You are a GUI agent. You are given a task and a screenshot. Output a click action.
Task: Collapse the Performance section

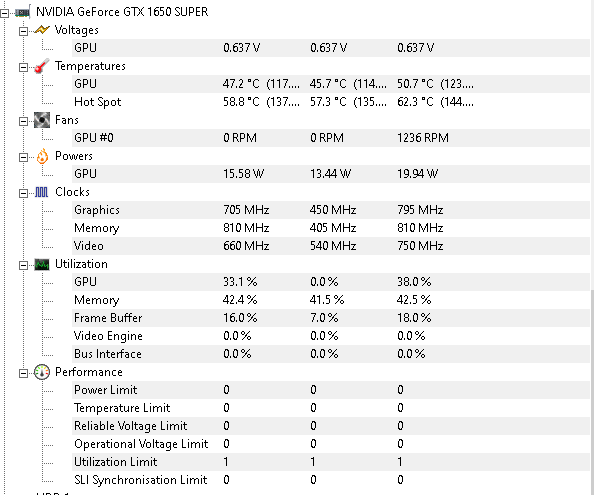(x=23, y=373)
